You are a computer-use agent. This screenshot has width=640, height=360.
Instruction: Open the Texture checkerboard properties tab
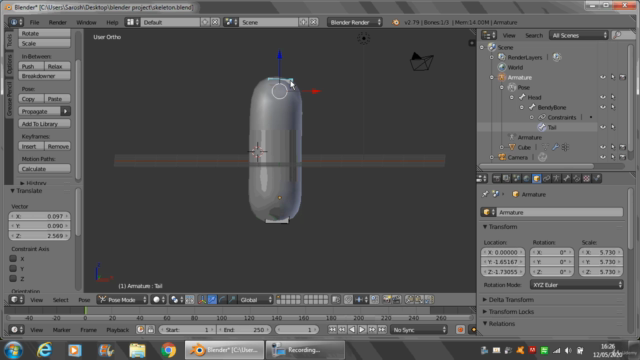pyautogui.click(x=587, y=178)
